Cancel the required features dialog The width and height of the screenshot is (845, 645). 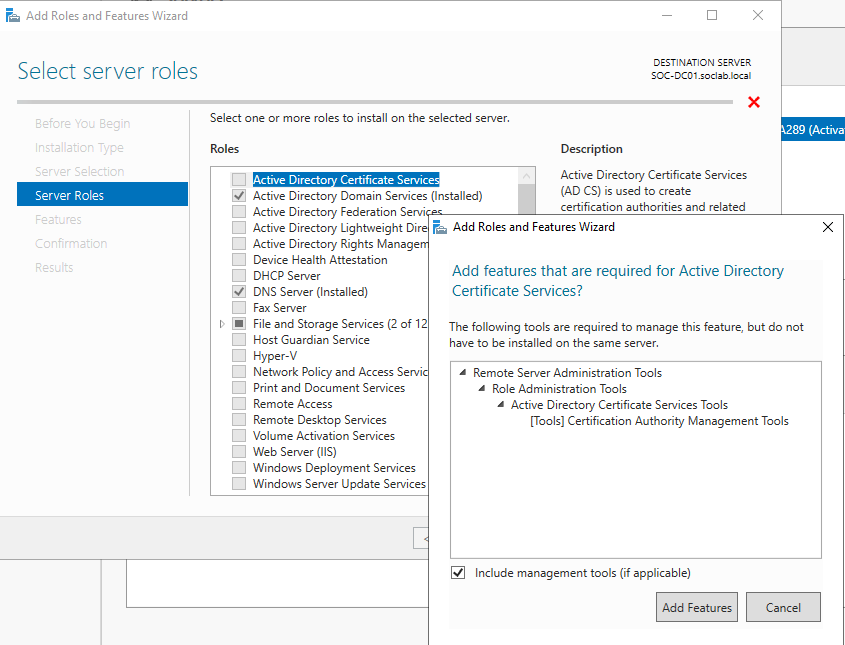[x=783, y=607]
